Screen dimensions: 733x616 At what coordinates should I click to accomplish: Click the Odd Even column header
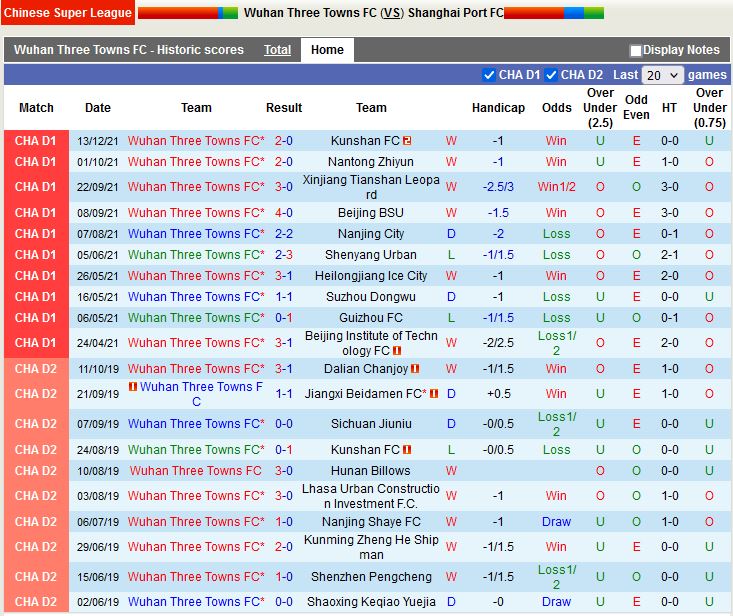pos(636,107)
